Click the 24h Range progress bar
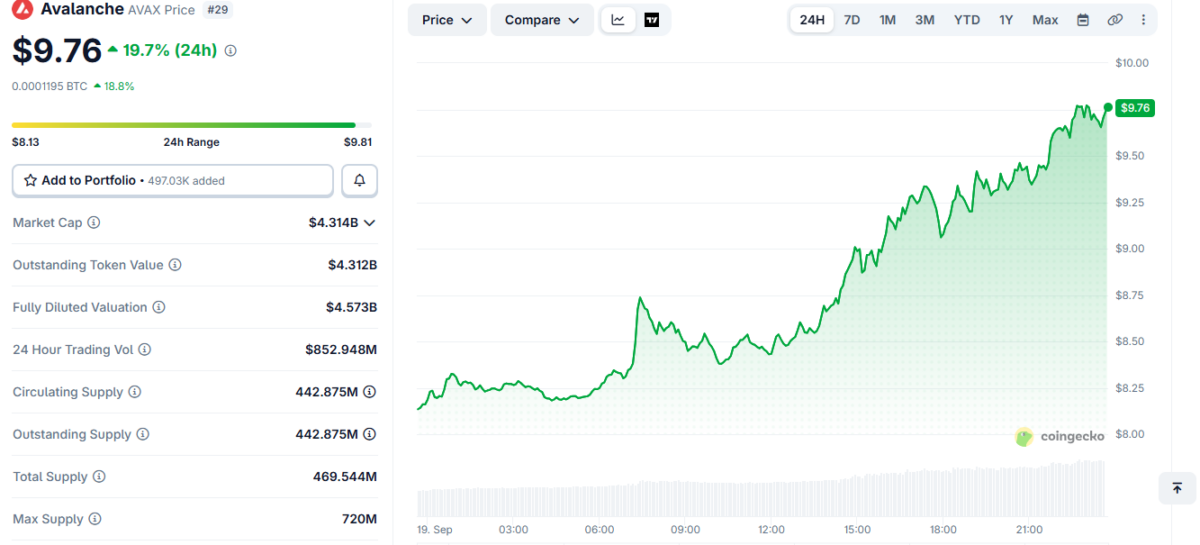 192,125
